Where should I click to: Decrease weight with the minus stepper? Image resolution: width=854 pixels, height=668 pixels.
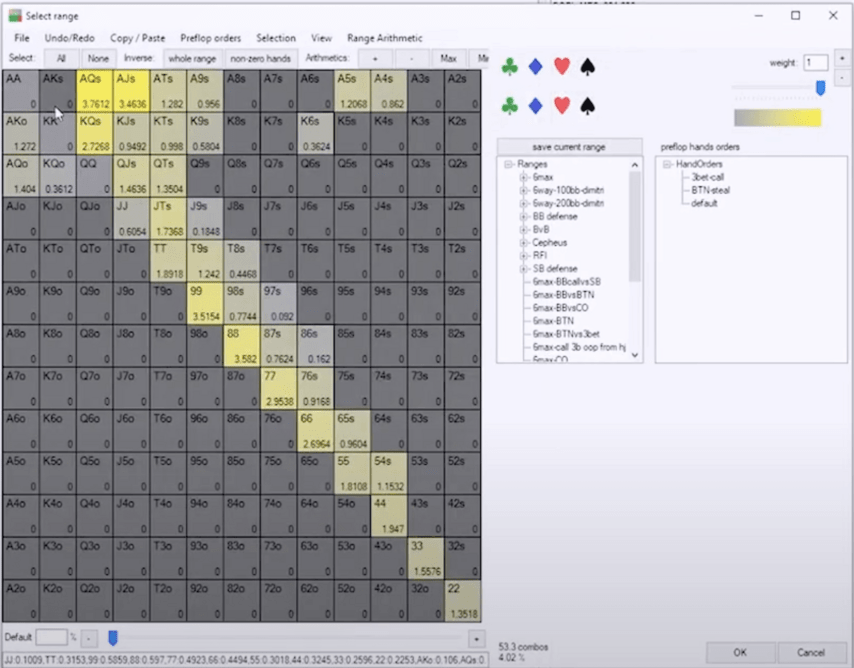842,78
